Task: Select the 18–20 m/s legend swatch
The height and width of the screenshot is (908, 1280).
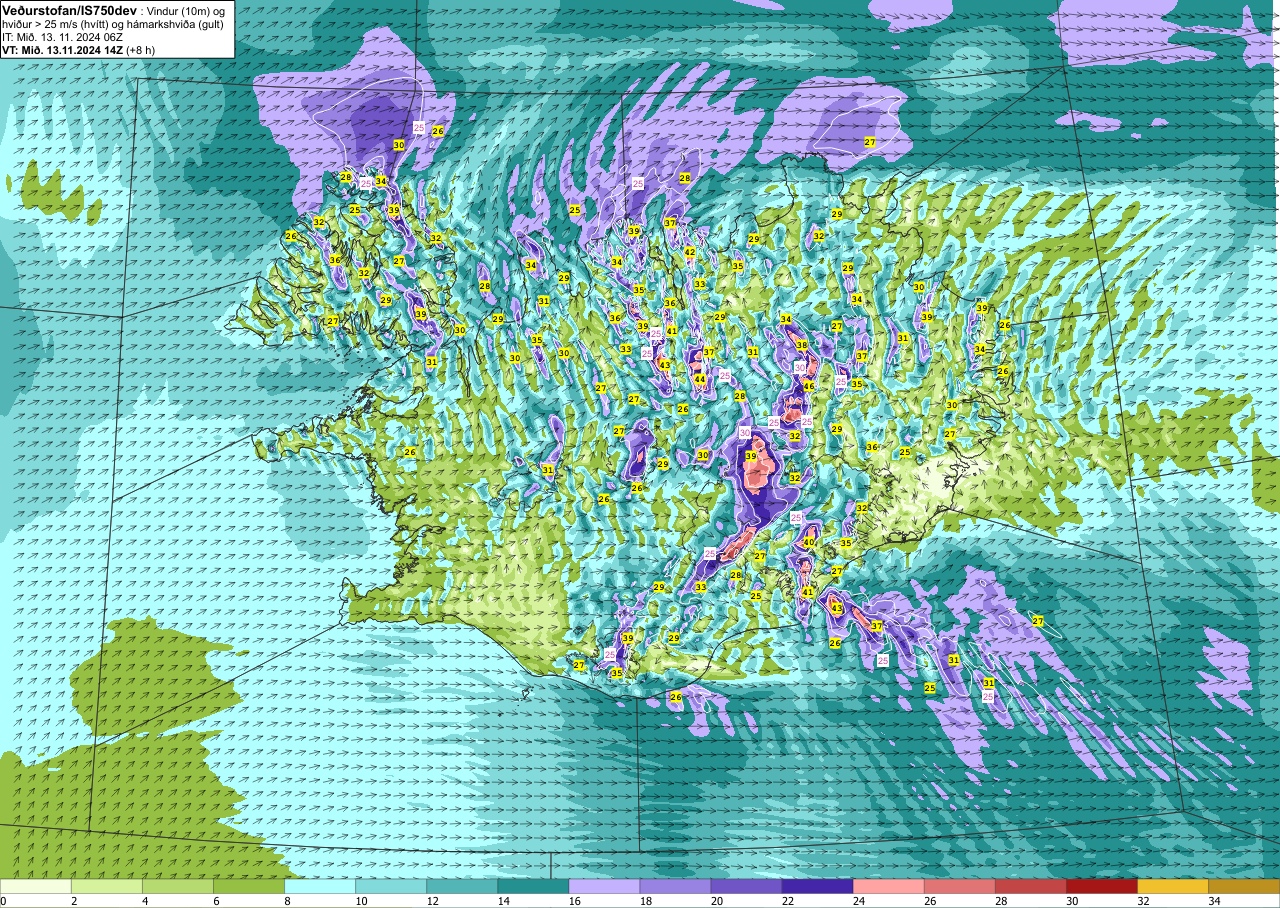Action: (675, 886)
